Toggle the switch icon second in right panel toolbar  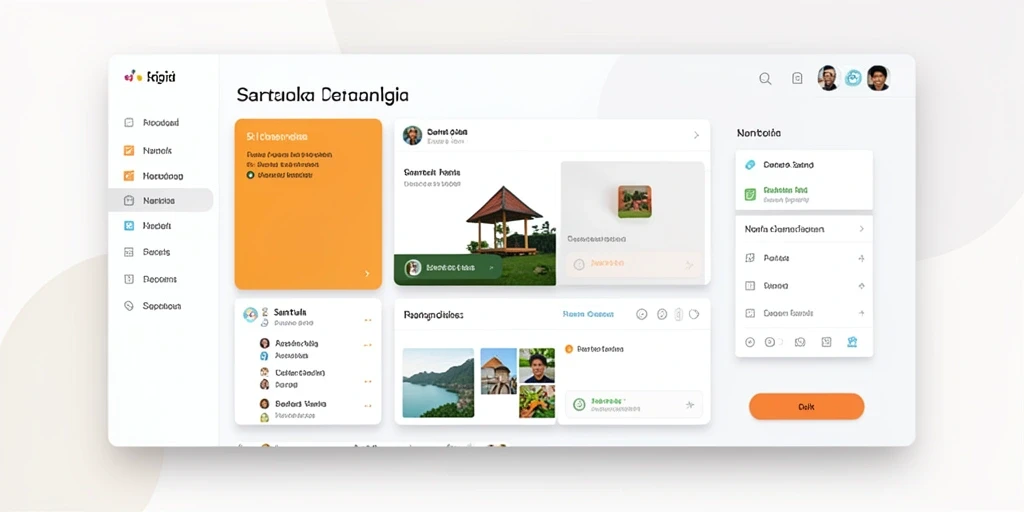tap(773, 342)
